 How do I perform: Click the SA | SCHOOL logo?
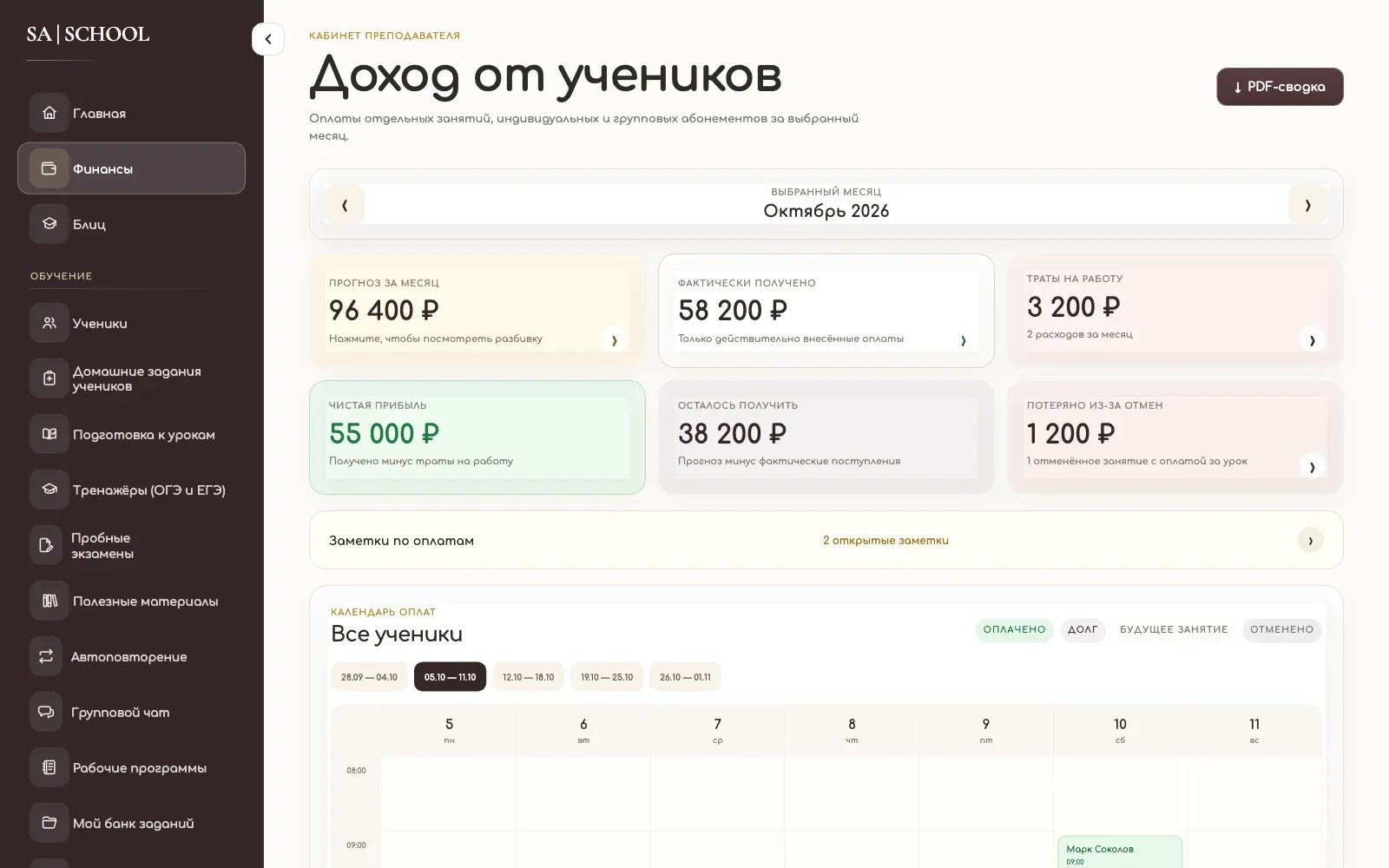pyautogui.click(x=88, y=34)
